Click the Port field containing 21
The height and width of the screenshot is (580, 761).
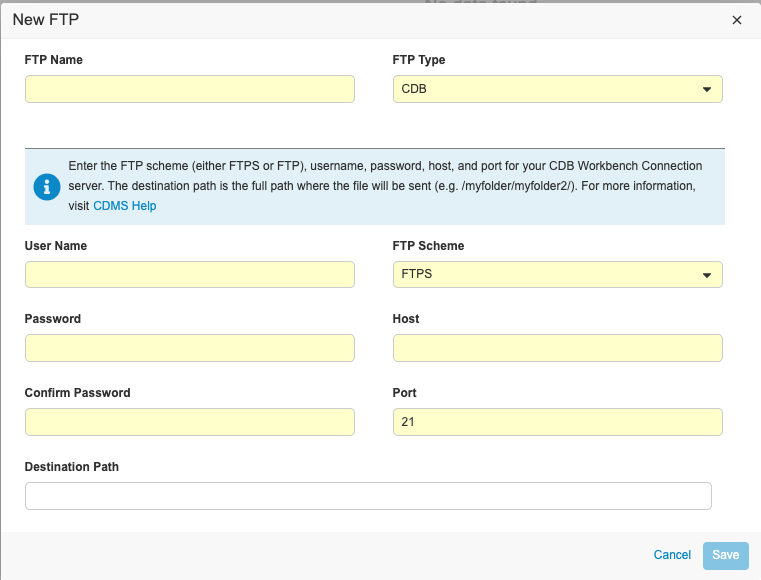click(x=557, y=422)
